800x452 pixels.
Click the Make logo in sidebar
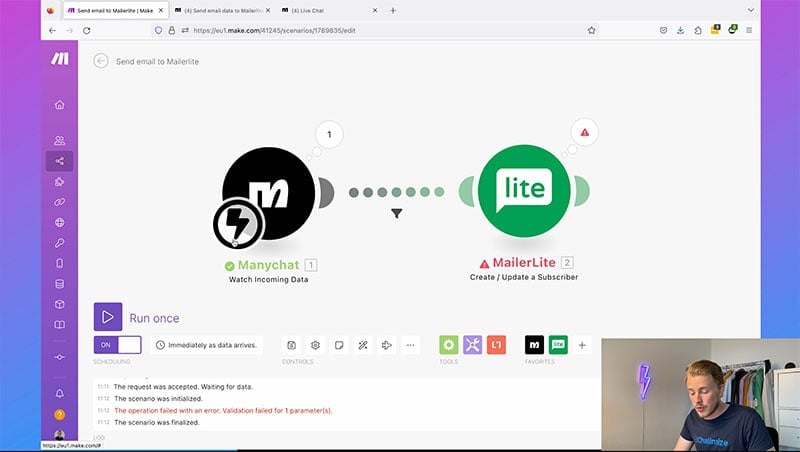(60, 59)
